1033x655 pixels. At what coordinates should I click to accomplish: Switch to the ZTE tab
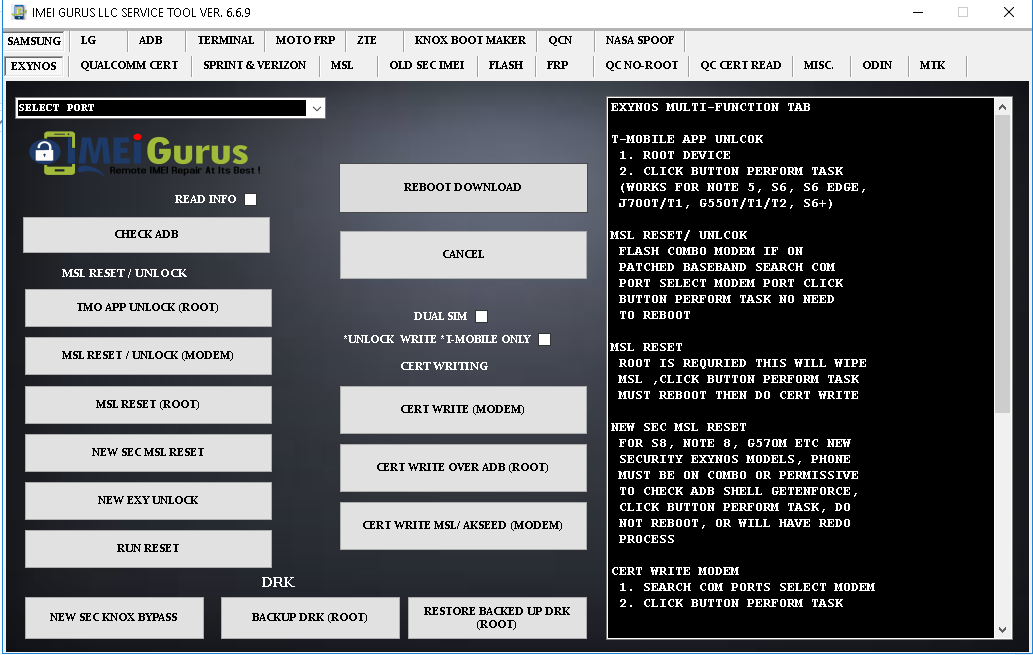pyautogui.click(x=366, y=40)
